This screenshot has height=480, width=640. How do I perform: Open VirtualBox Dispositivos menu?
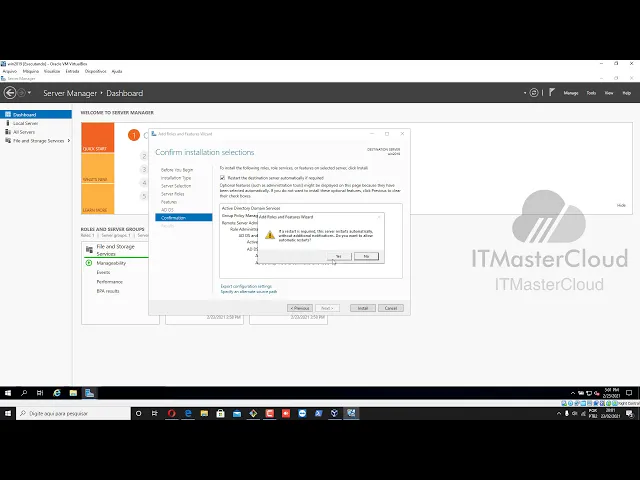96,71
